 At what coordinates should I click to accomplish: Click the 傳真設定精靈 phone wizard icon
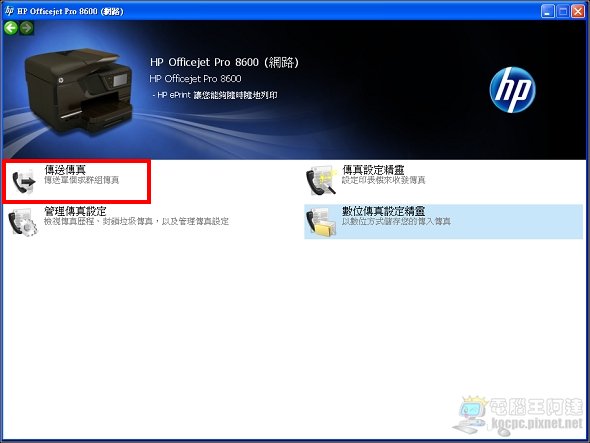(321, 181)
